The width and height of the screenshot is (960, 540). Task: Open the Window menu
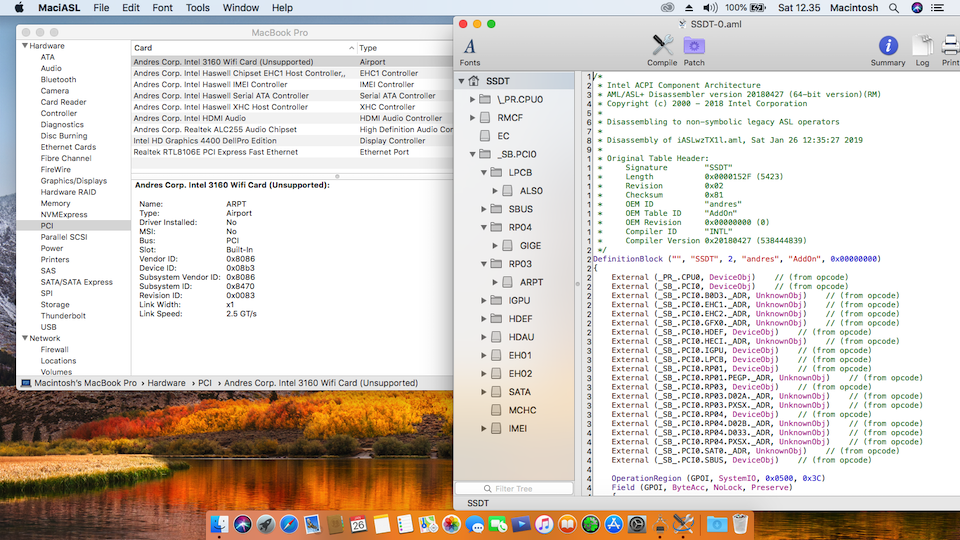(x=240, y=8)
